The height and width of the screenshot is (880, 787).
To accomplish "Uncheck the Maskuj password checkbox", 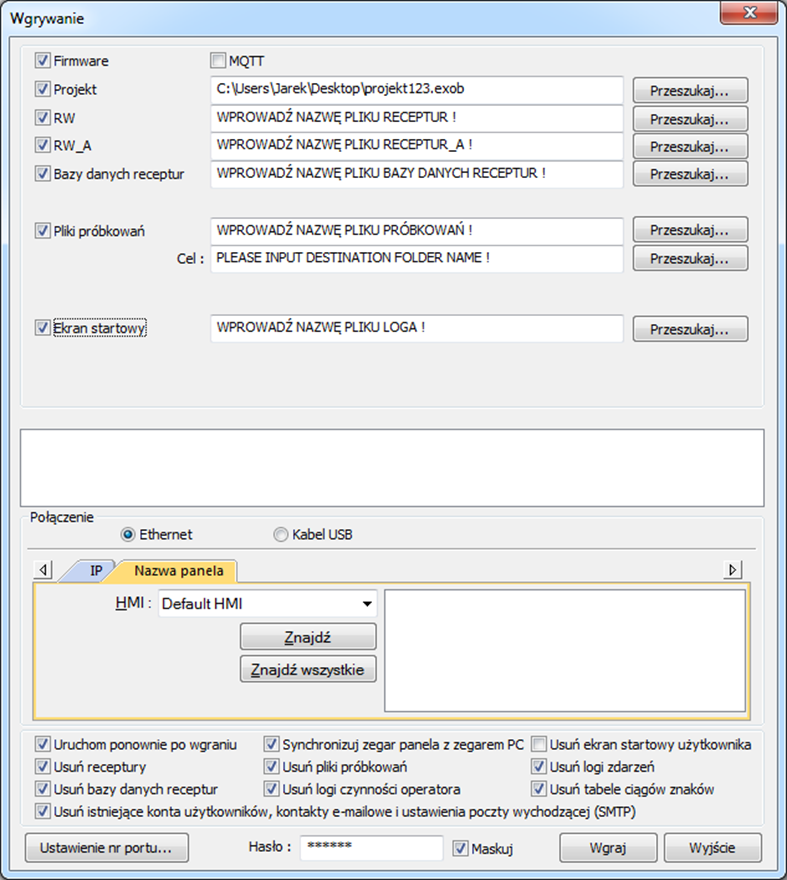I will click(461, 848).
